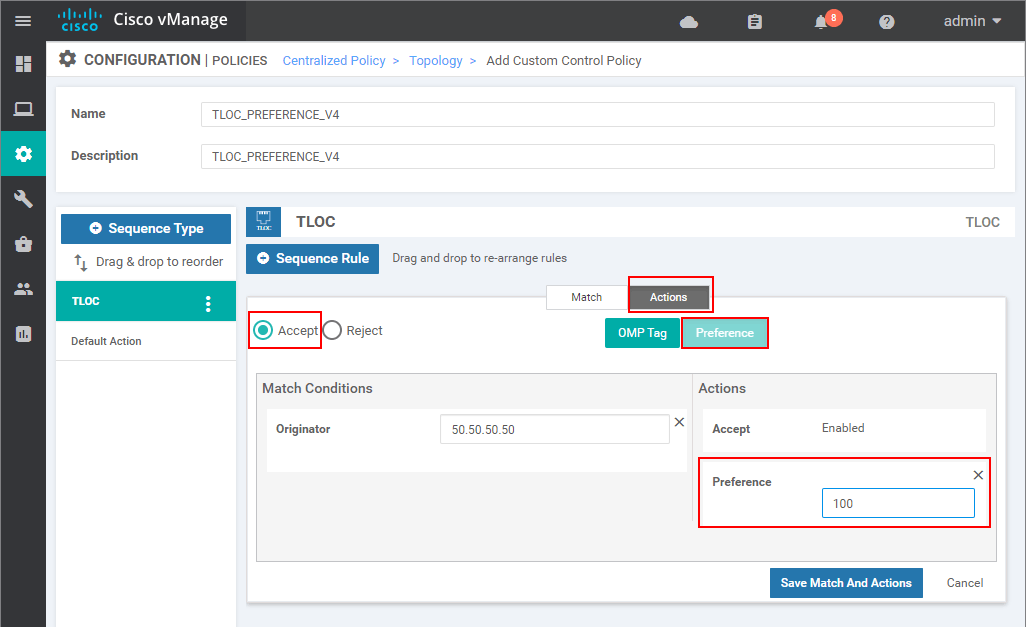Screen dimensions: 1026x627
Task: Open the Monitor section in the sidebar
Action: [x=22, y=110]
